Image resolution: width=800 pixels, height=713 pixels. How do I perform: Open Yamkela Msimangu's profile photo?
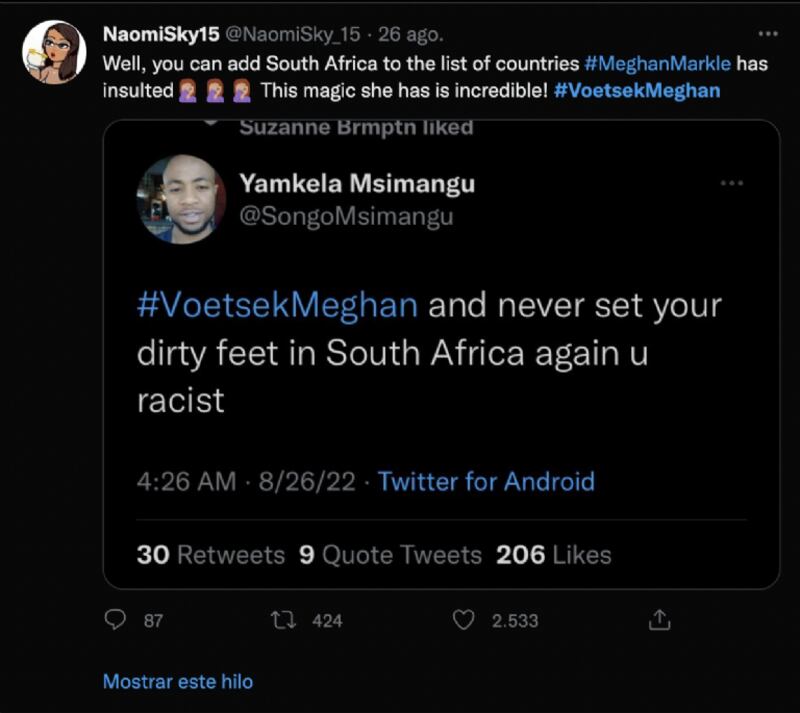point(181,199)
